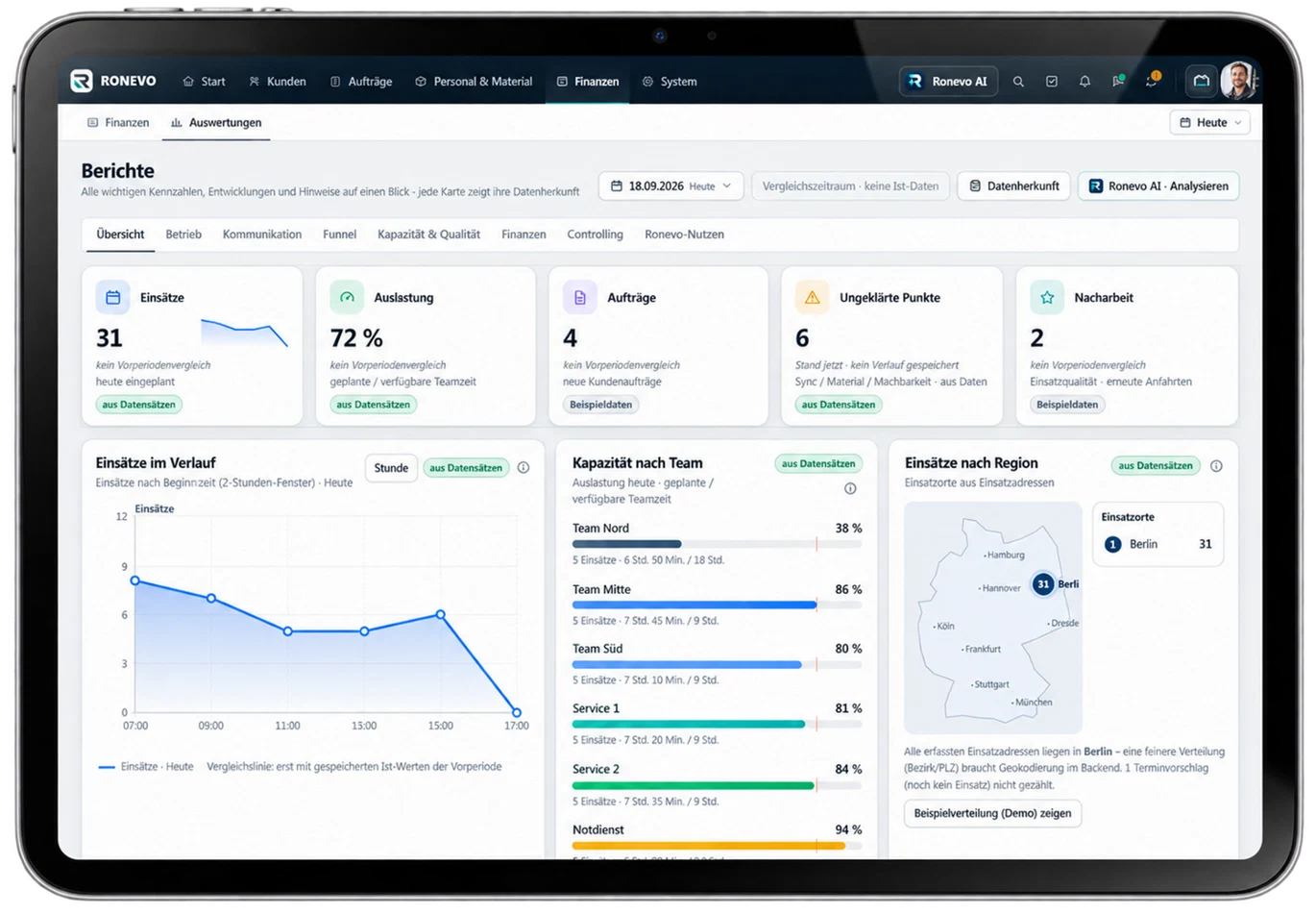Open the System menu in navbar
The width and height of the screenshot is (1316, 914).
[x=670, y=82]
